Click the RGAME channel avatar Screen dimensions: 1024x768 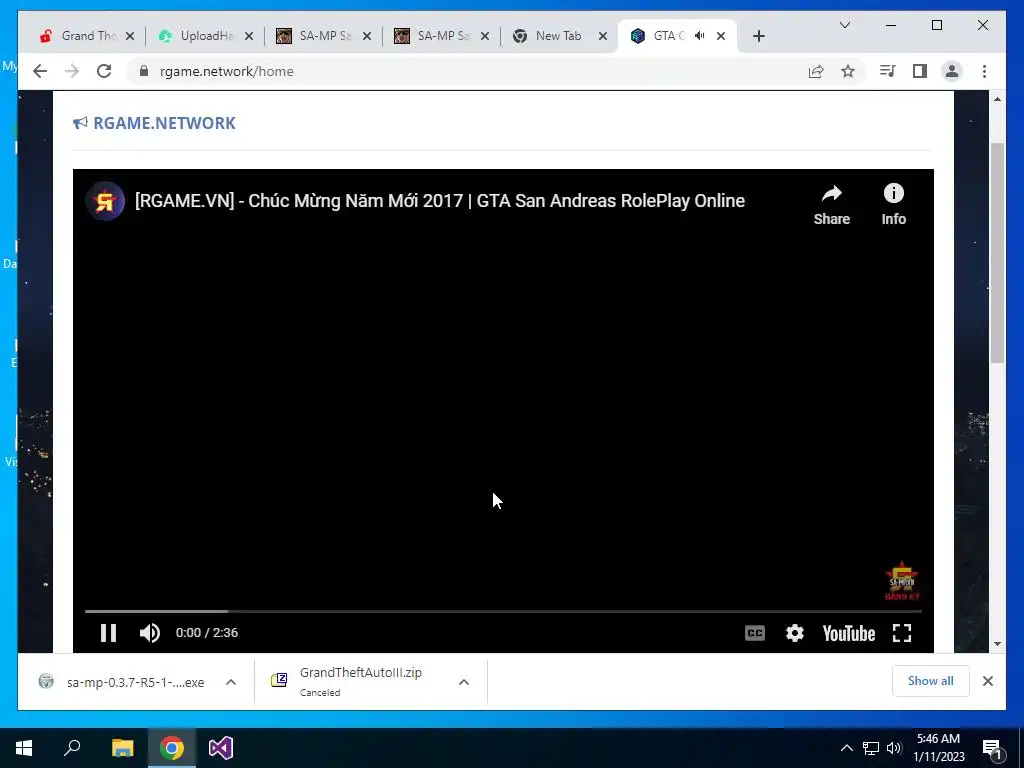coord(105,201)
